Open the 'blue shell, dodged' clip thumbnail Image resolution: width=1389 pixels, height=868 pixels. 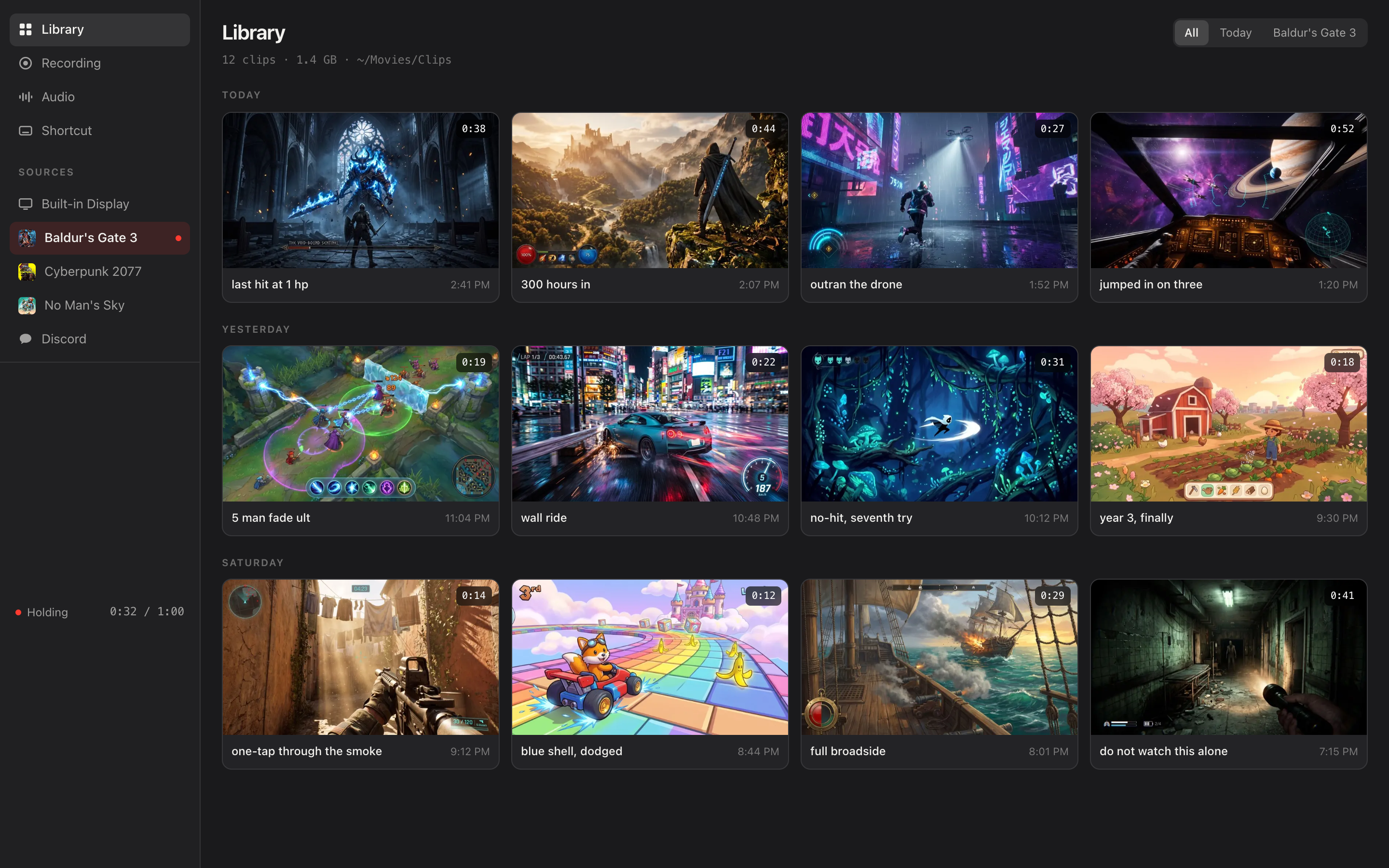coord(650,657)
